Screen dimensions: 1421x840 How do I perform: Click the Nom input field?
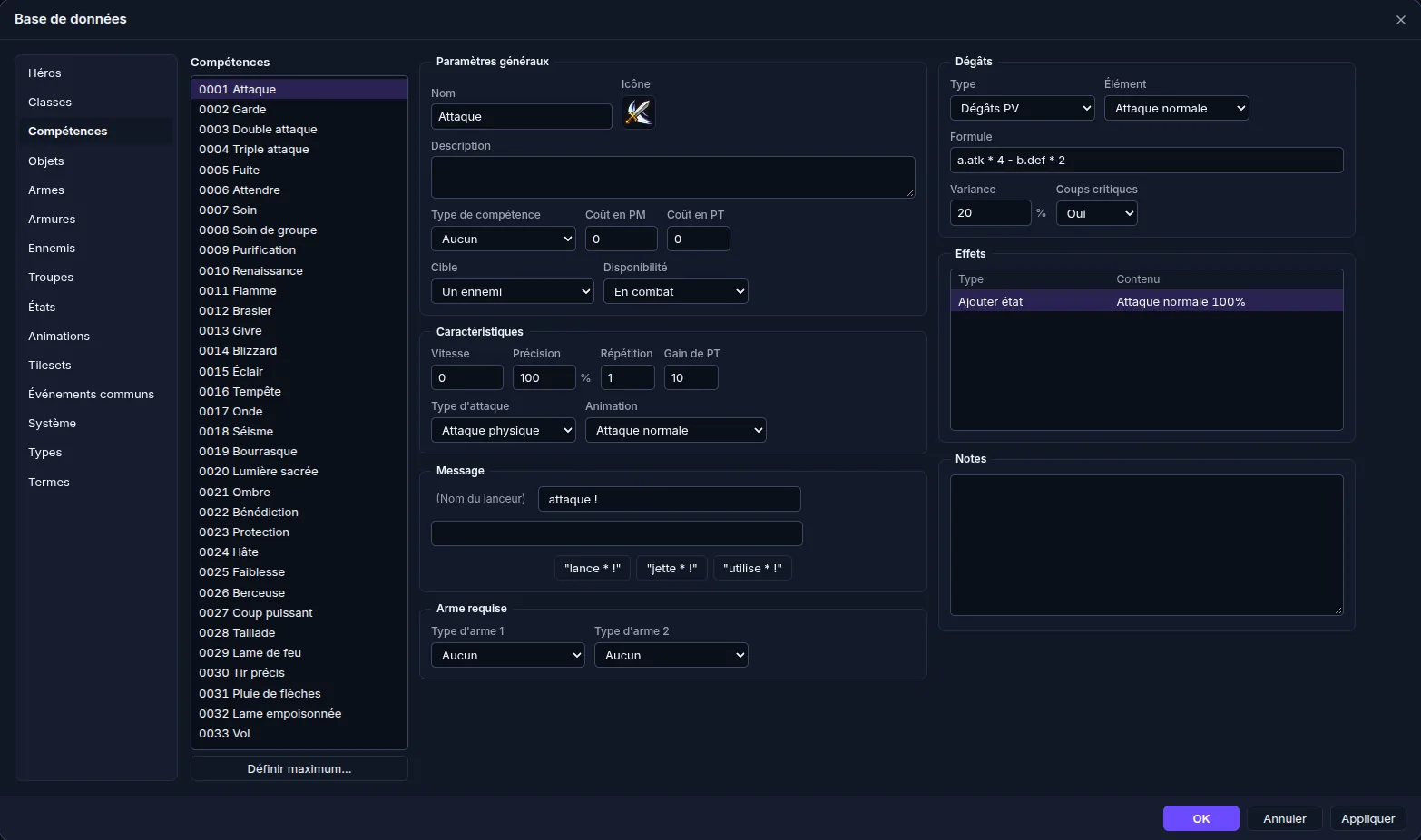tap(522, 116)
